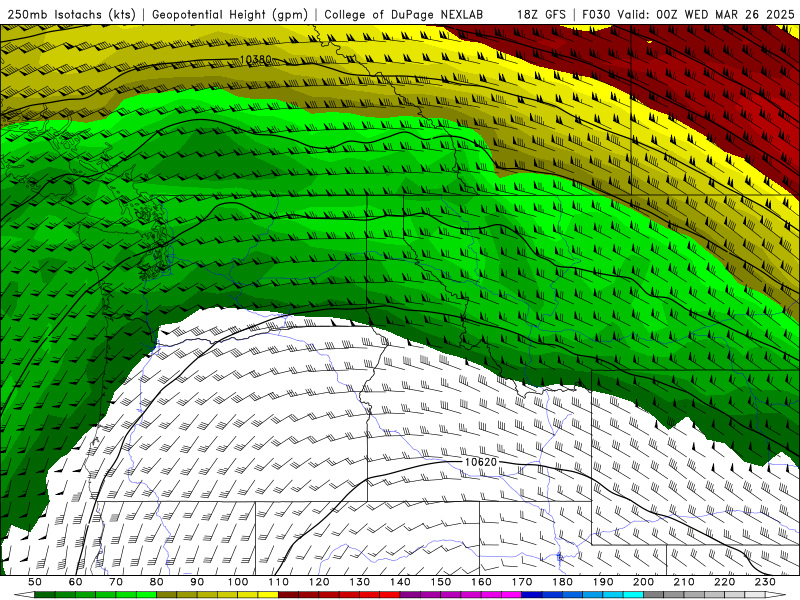Click the 170 value on the color scale

point(522,582)
